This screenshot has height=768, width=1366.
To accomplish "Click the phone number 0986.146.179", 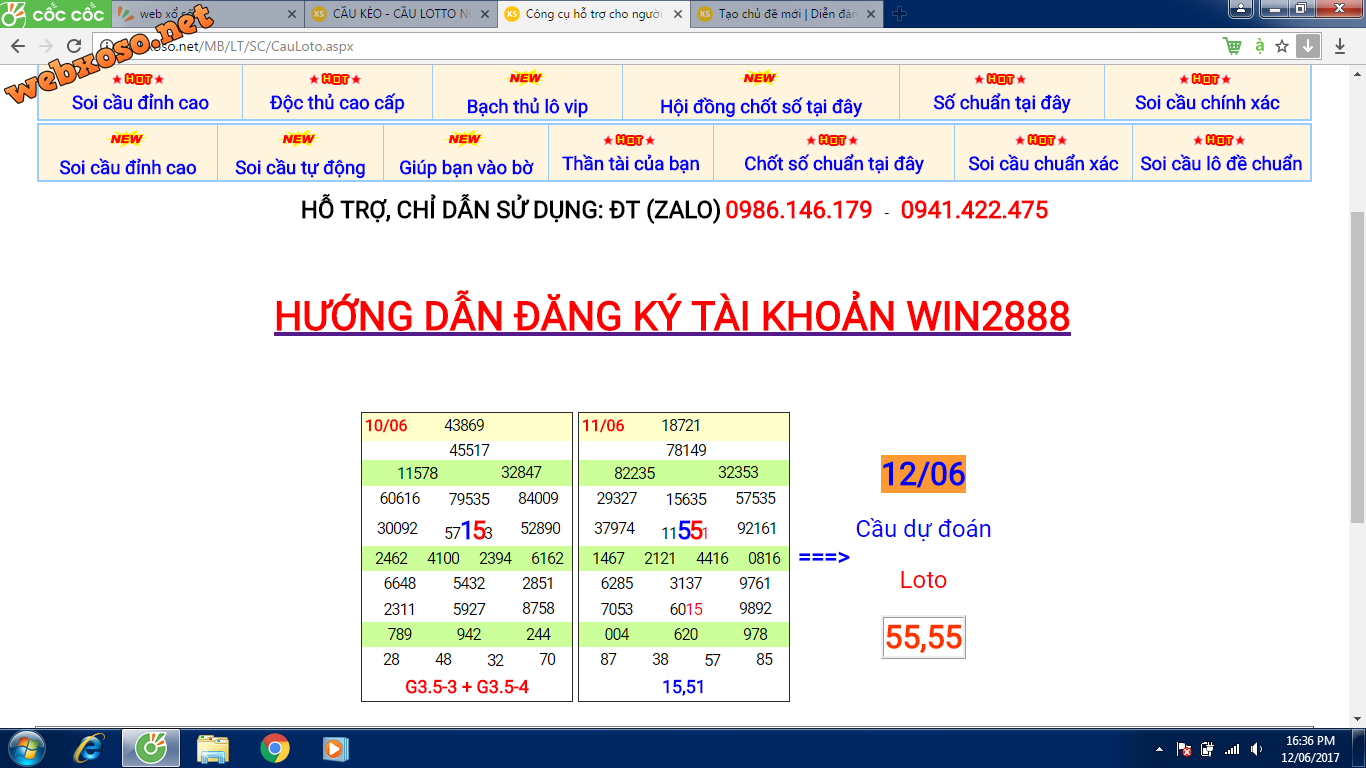I will (799, 210).
